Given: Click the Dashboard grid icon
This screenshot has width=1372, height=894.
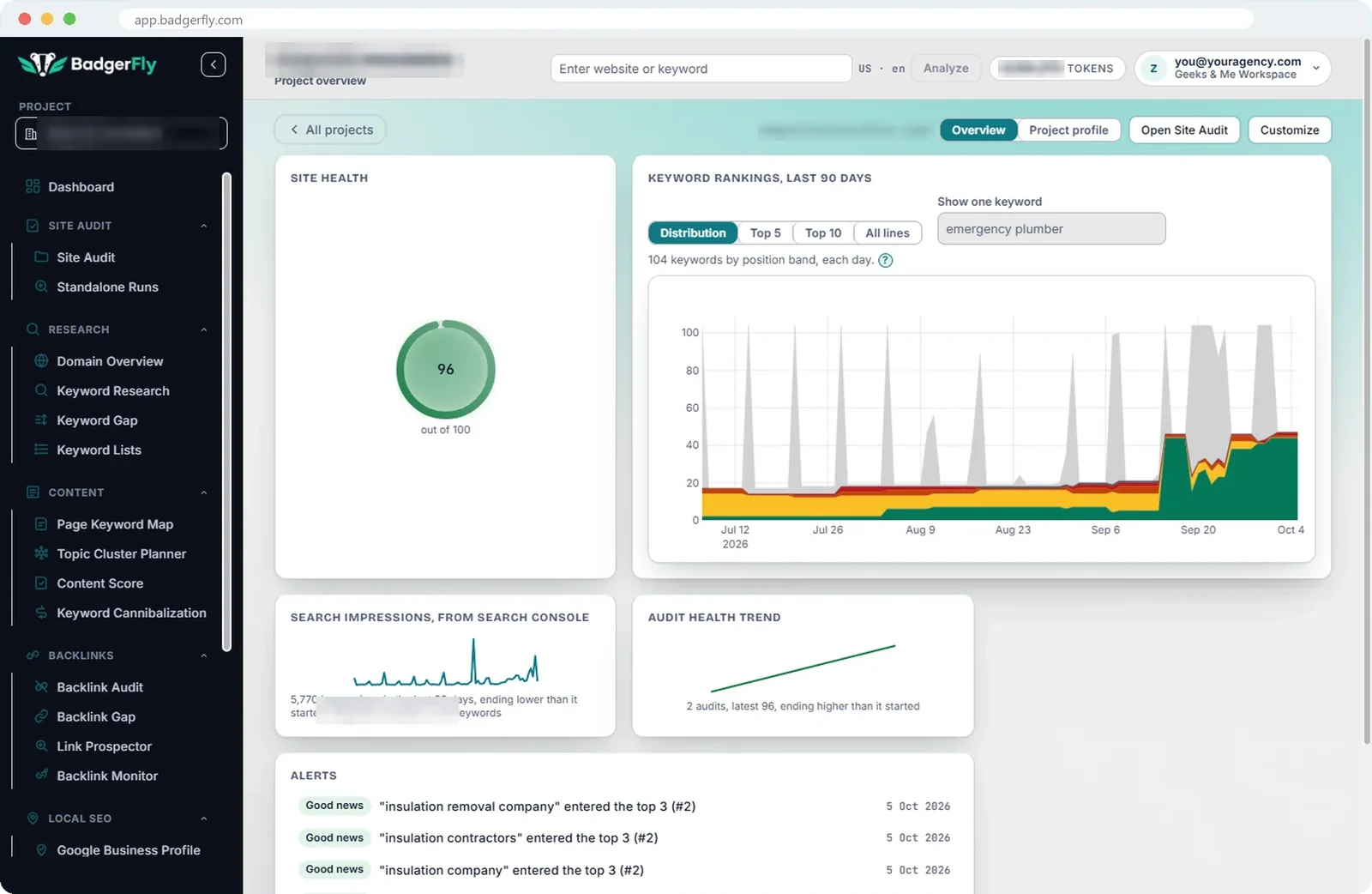Looking at the screenshot, I should pos(33,186).
